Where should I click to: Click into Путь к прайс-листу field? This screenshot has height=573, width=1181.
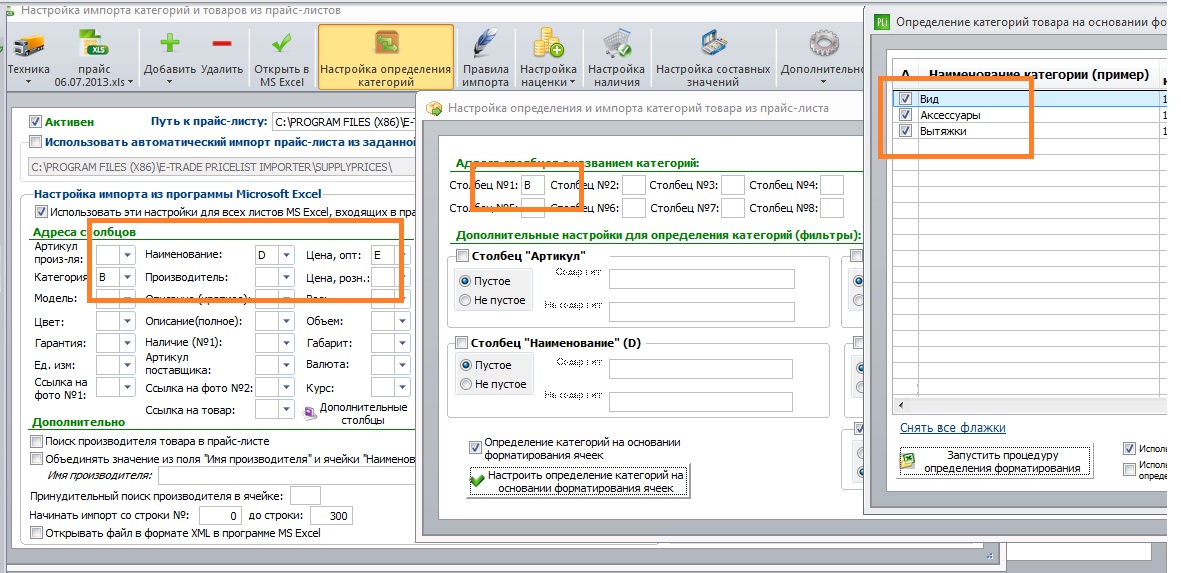[343, 122]
